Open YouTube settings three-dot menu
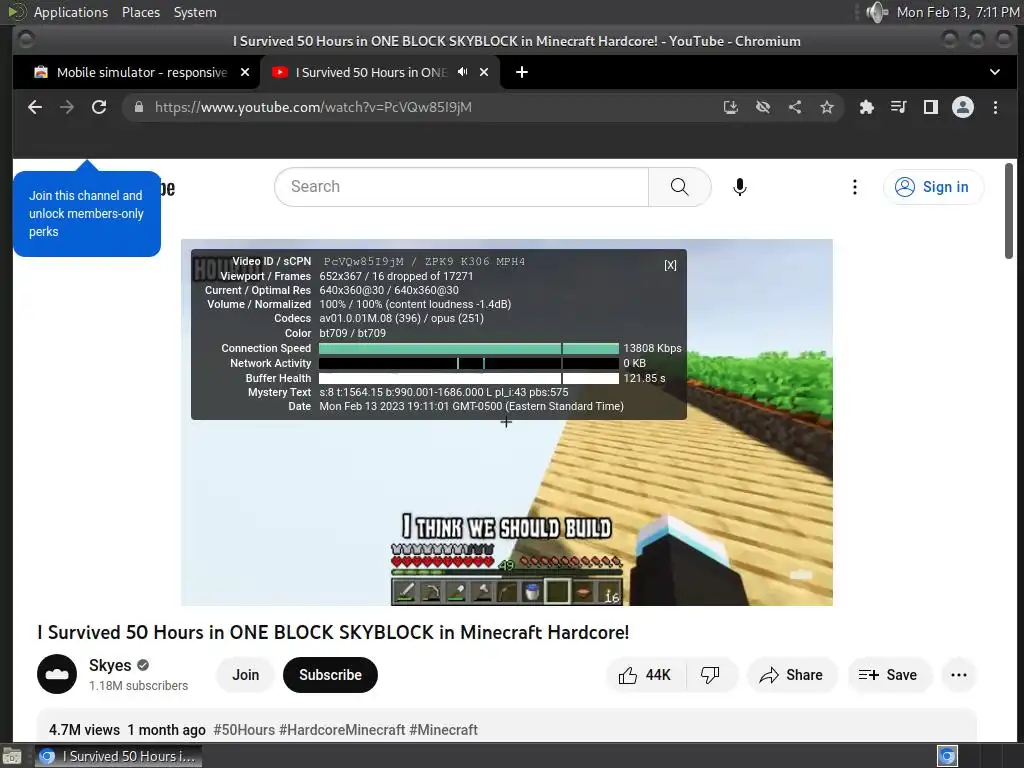The height and width of the screenshot is (768, 1024). click(x=854, y=187)
